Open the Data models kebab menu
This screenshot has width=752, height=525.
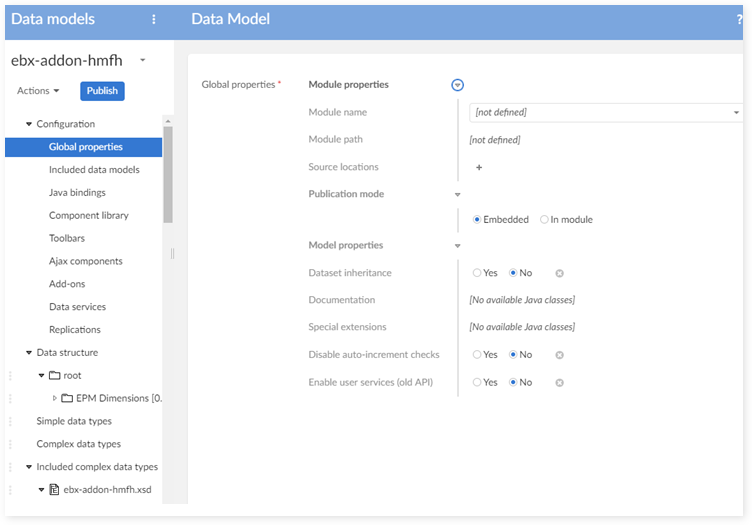coord(153,19)
